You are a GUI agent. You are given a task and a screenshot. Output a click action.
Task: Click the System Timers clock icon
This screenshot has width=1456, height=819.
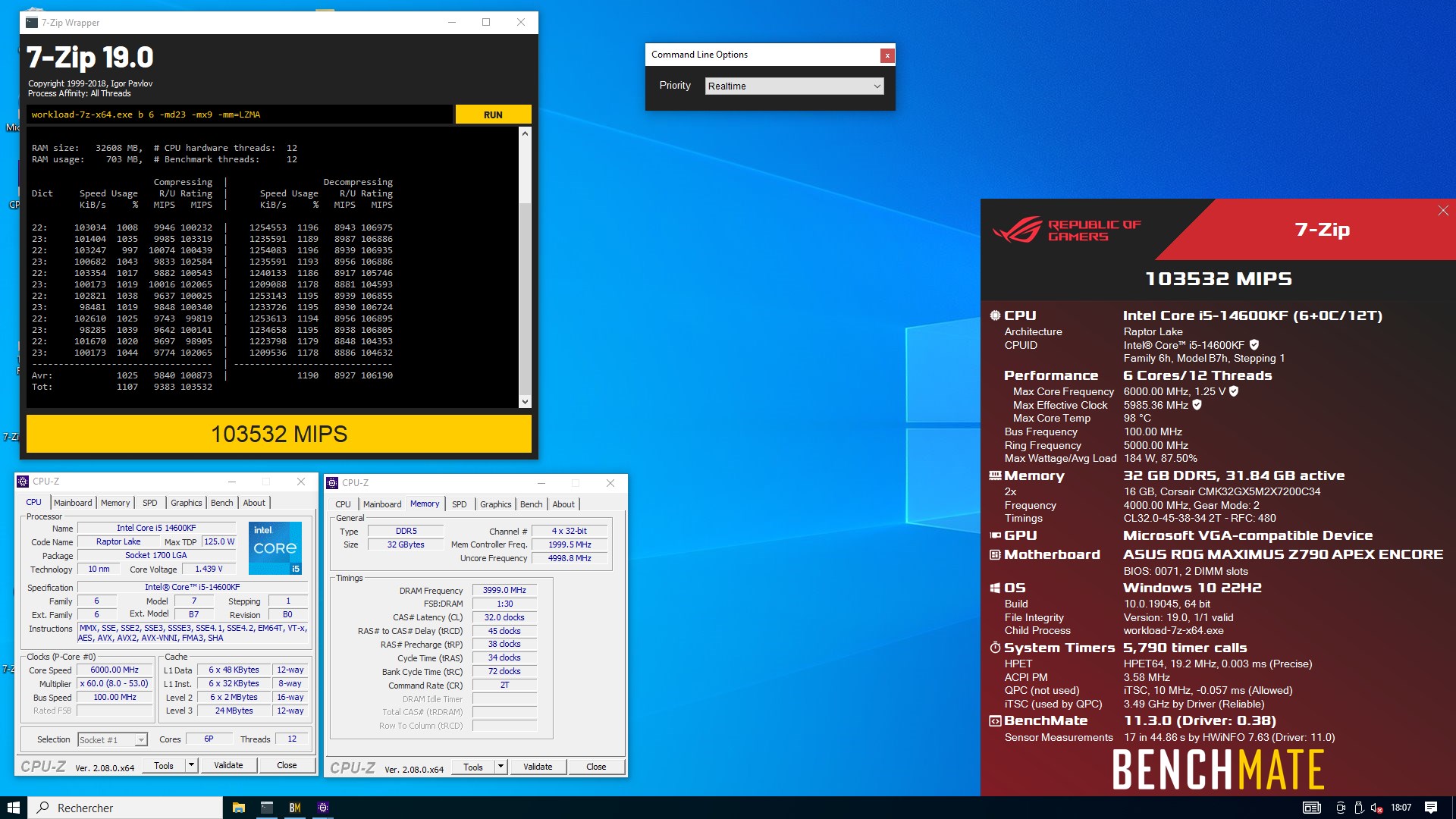pyautogui.click(x=995, y=648)
